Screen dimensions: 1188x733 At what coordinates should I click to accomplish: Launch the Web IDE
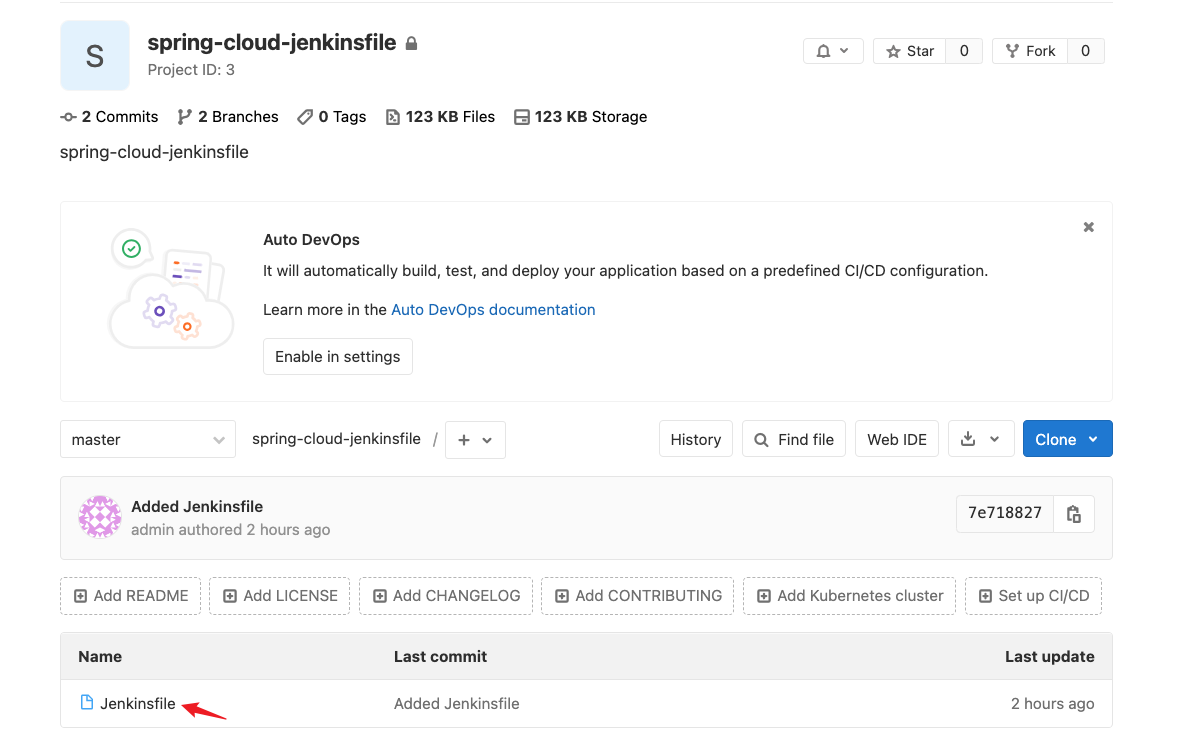click(x=897, y=440)
